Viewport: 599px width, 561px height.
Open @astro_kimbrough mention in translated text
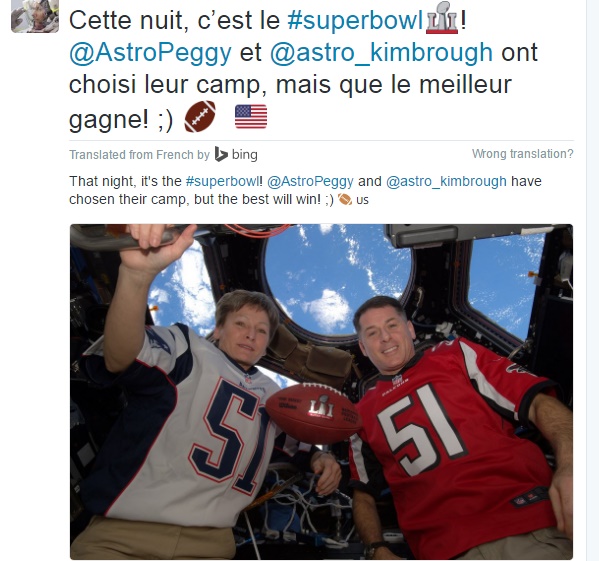(446, 181)
